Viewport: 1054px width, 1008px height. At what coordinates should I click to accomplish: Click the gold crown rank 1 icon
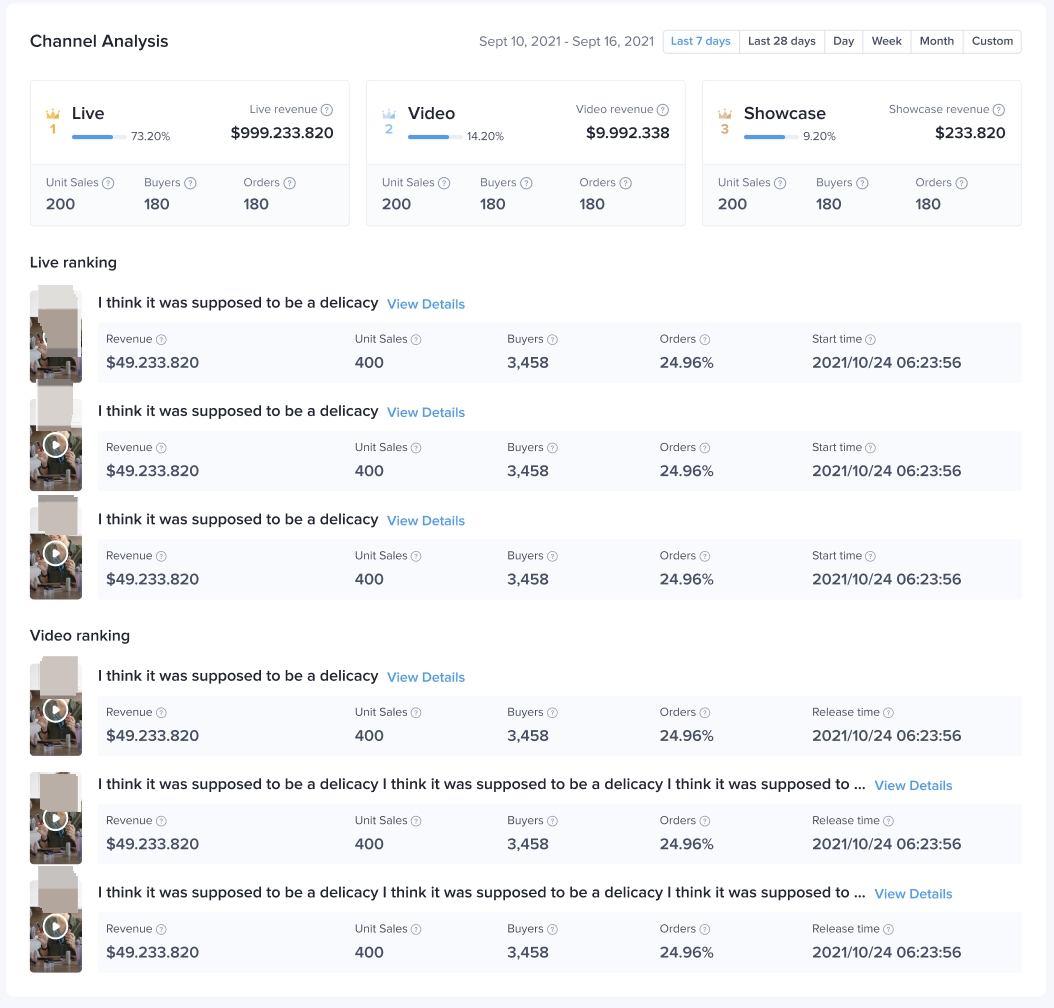(53, 115)
